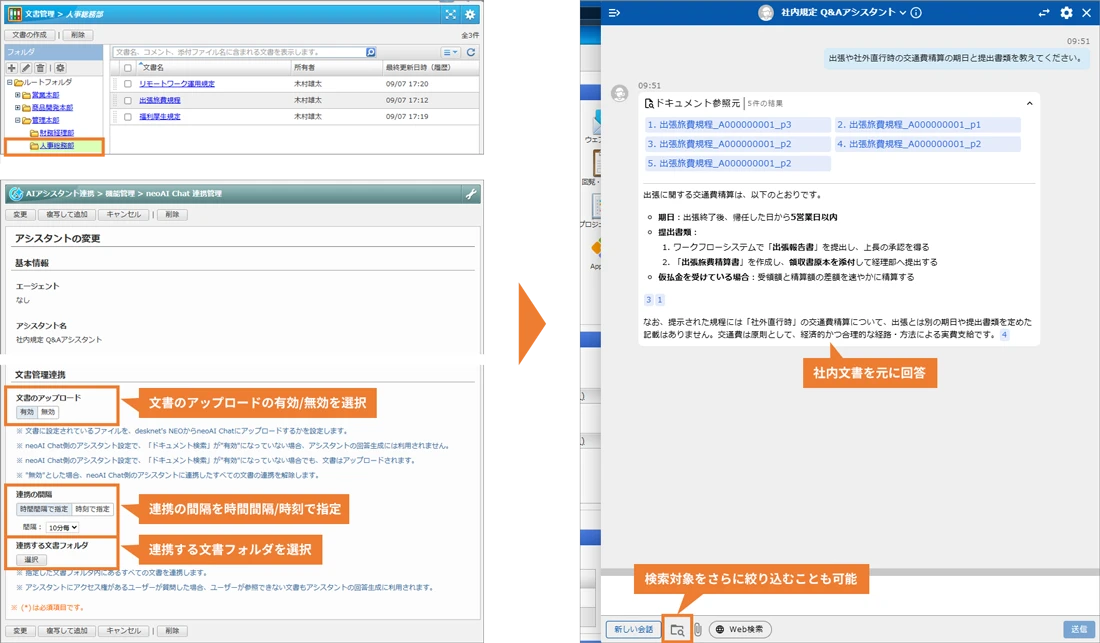1100x643 pixels.
Task: Click the assistant avatar beside the 09:51 reply
Action: (619, 93)
